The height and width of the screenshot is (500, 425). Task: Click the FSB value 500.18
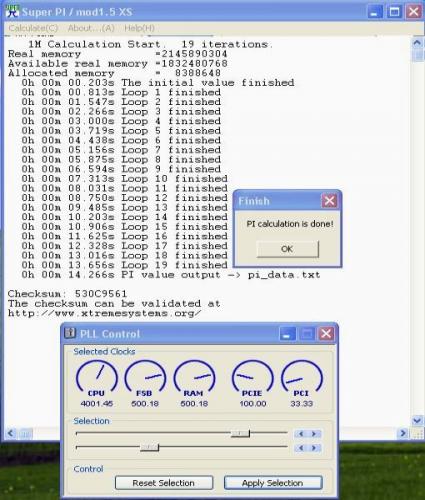pos(145,404)
